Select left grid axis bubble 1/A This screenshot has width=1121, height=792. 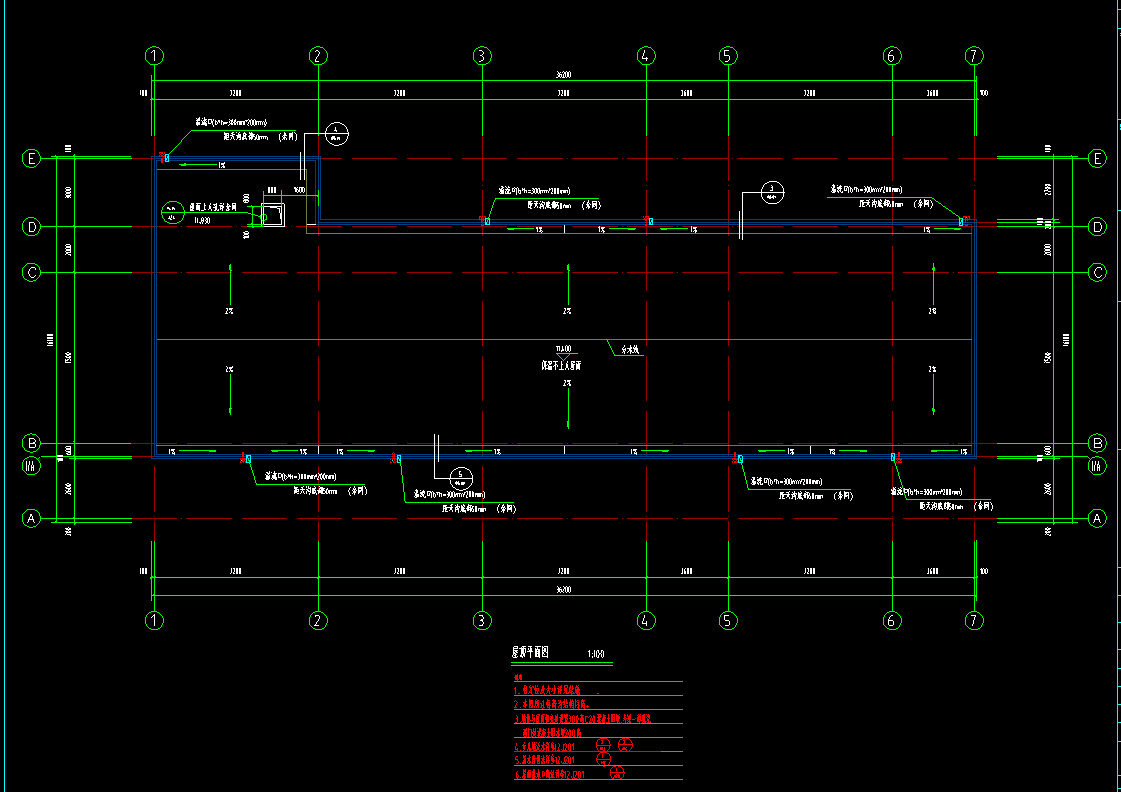coord(32,465)
